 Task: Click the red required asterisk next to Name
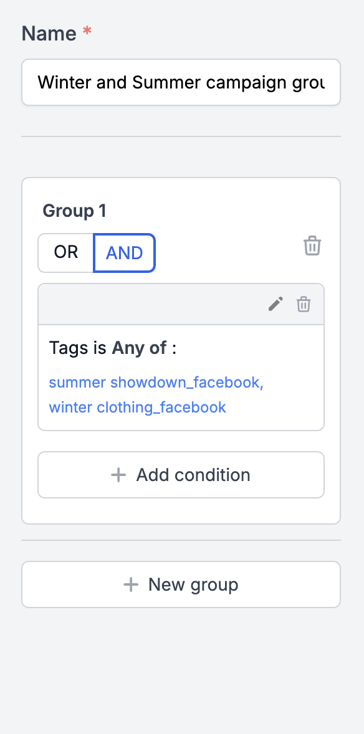(87, 31)
